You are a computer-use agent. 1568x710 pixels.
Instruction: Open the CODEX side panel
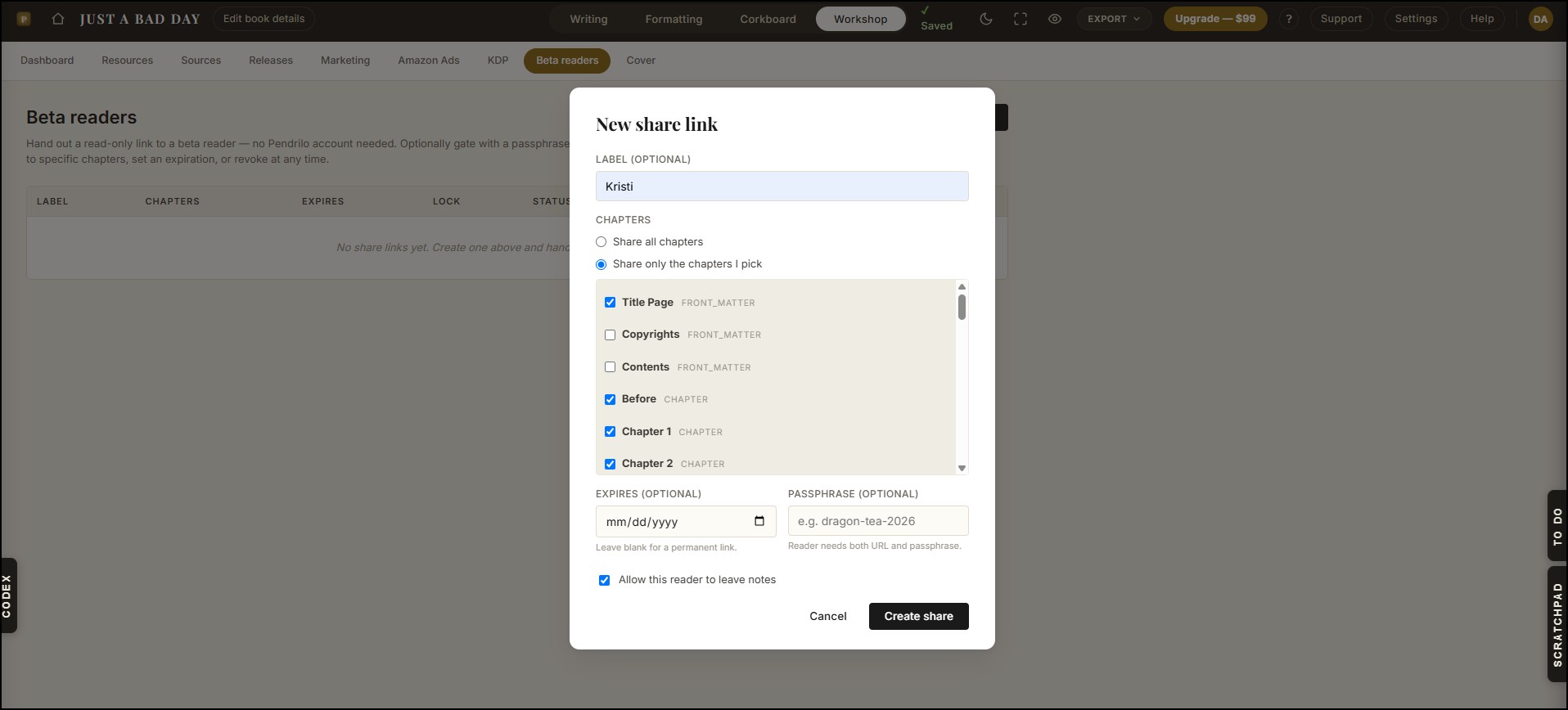(7, 595)
